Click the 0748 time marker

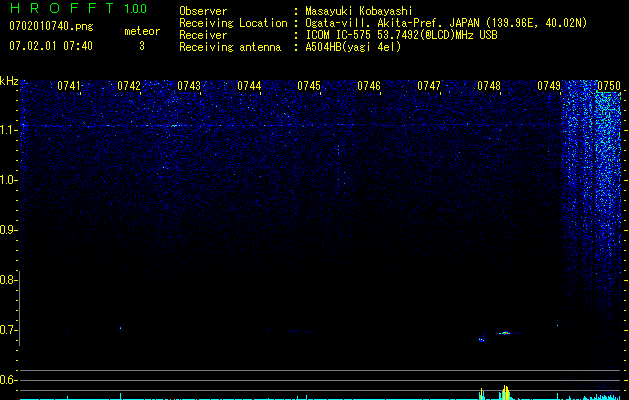point(489,86)
